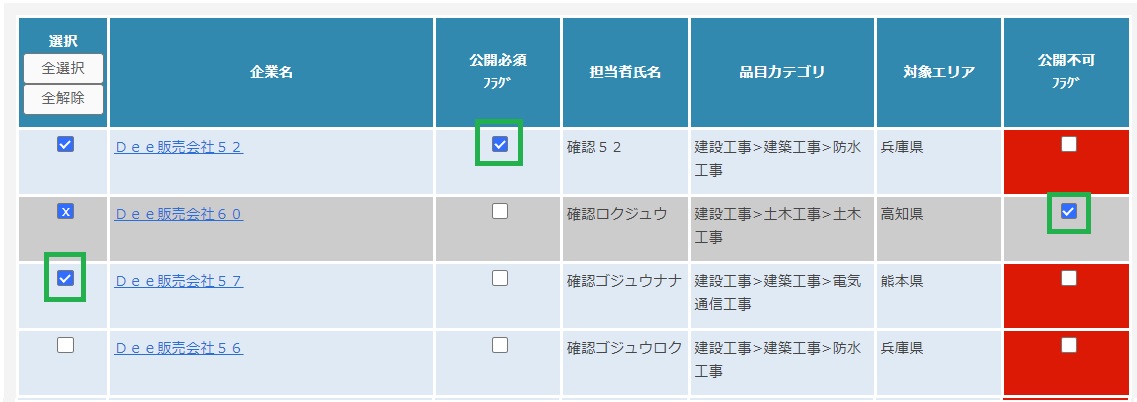This screenshot has width=1137, height=402.
Task: Enable 公開必須 flag for Ｄｅｅ販売会社６０
Action: (x=500, y=211)
